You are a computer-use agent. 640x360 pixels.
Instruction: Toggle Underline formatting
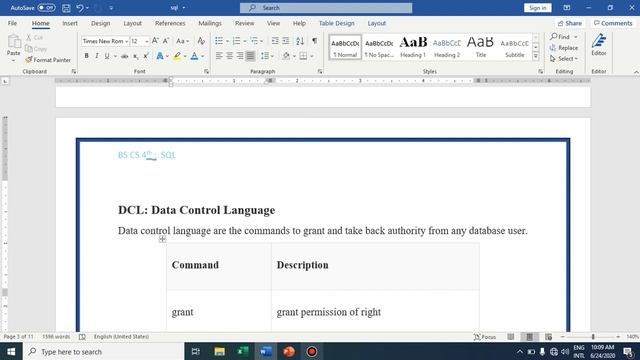point(107,56)
